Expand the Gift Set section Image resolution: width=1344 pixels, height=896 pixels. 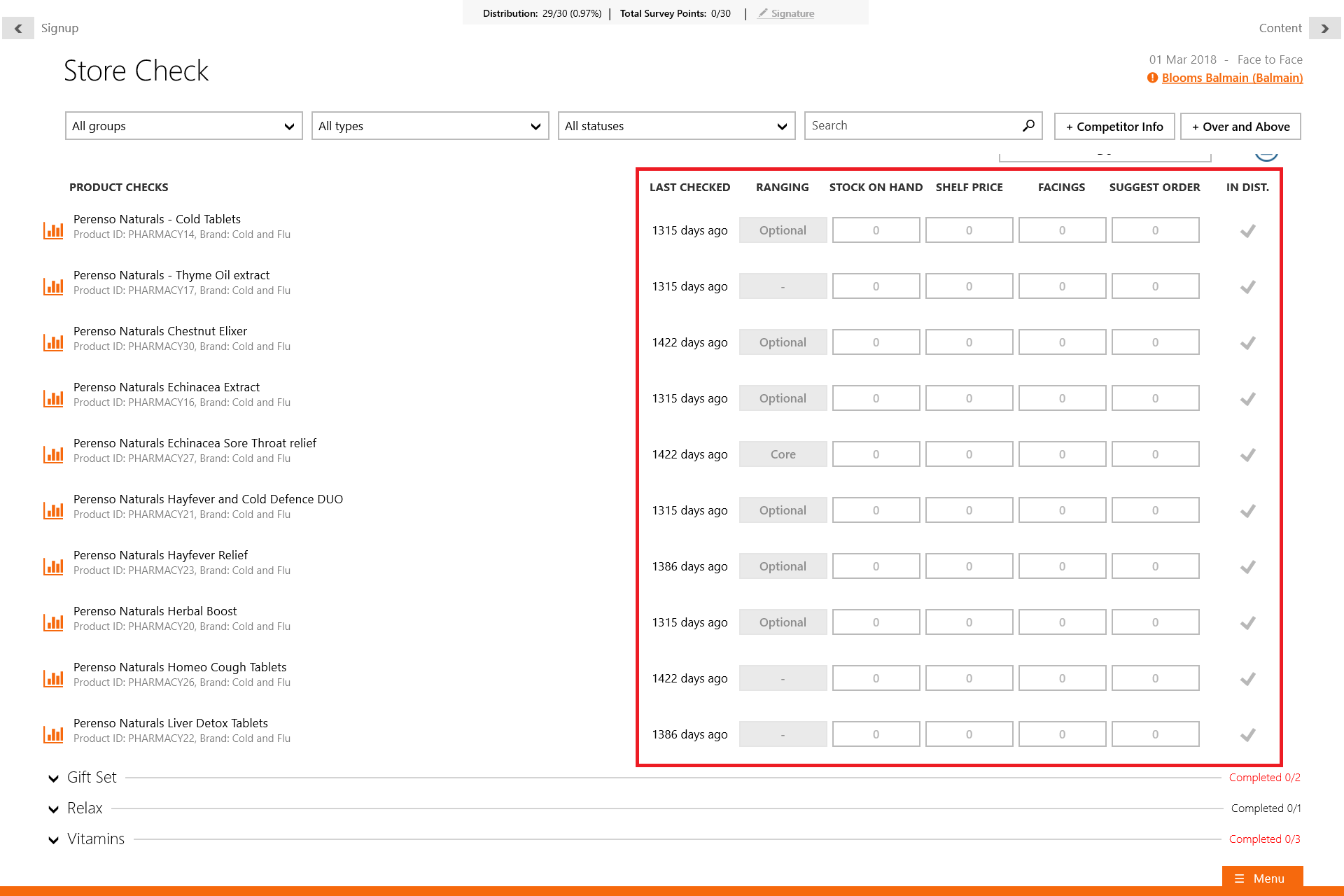tap(54, 778)
